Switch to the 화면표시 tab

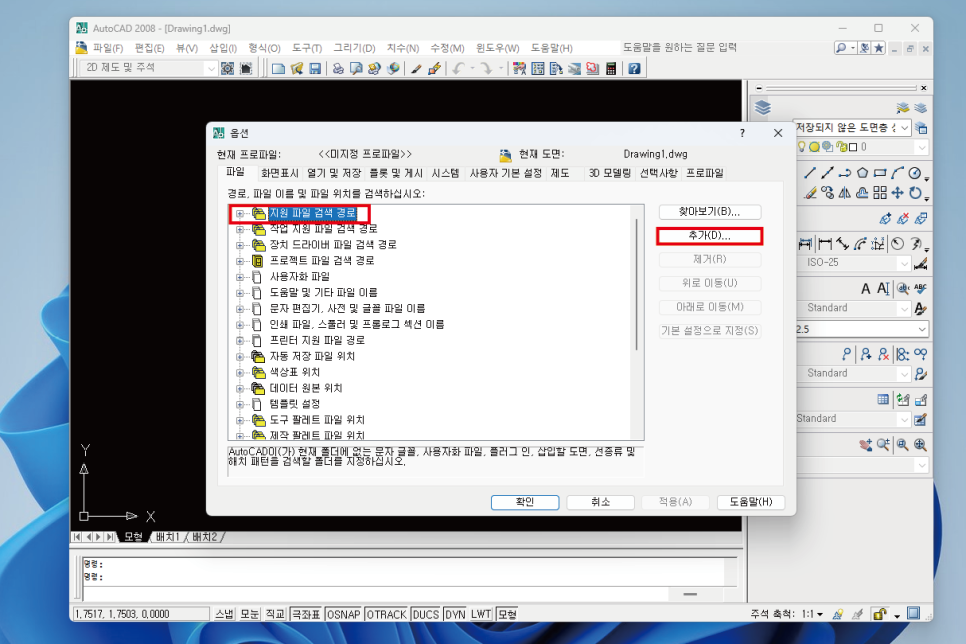point(280,174)
